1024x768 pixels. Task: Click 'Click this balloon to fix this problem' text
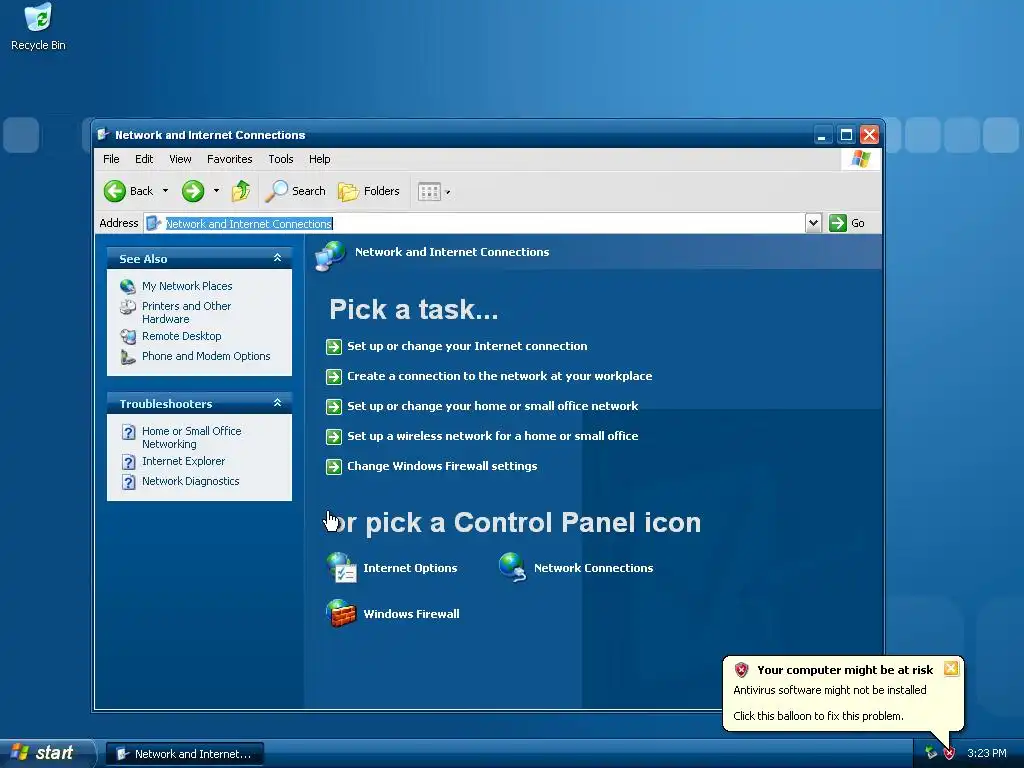[x=818, y=716]
